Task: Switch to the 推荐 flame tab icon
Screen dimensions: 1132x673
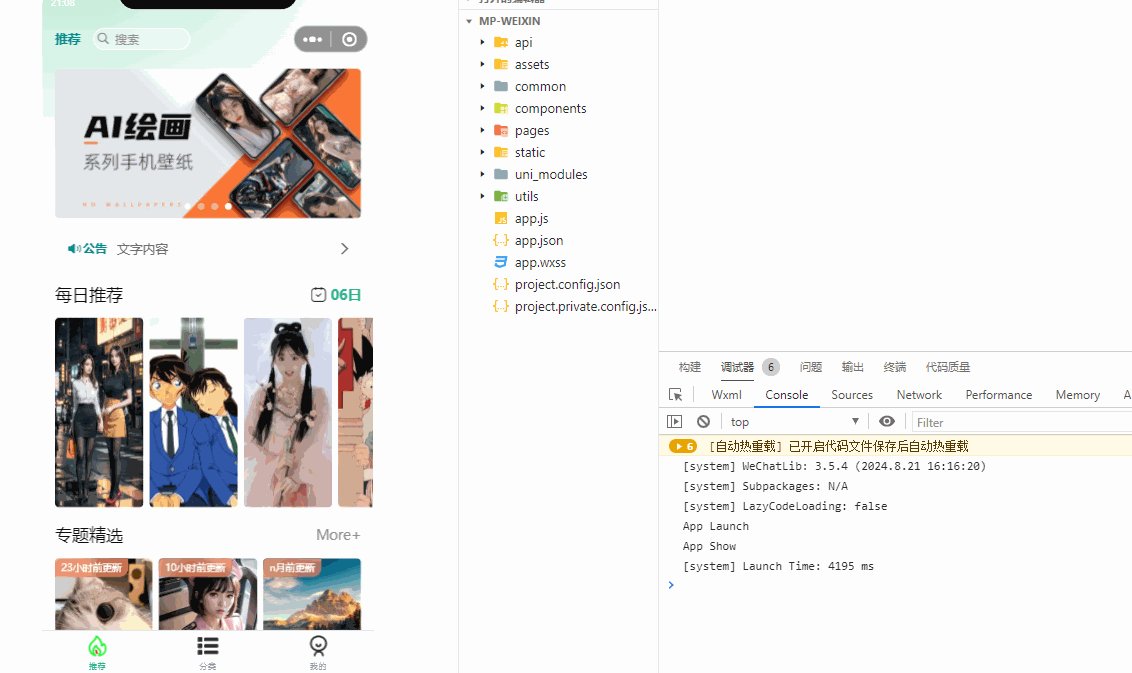Action: (x=97, y=646)
